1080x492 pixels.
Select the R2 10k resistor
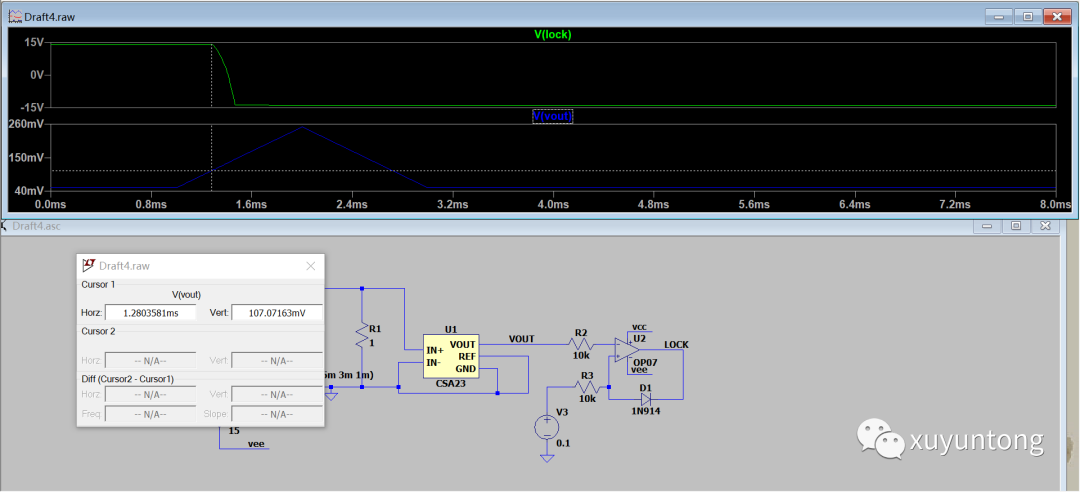click(581, 344)
